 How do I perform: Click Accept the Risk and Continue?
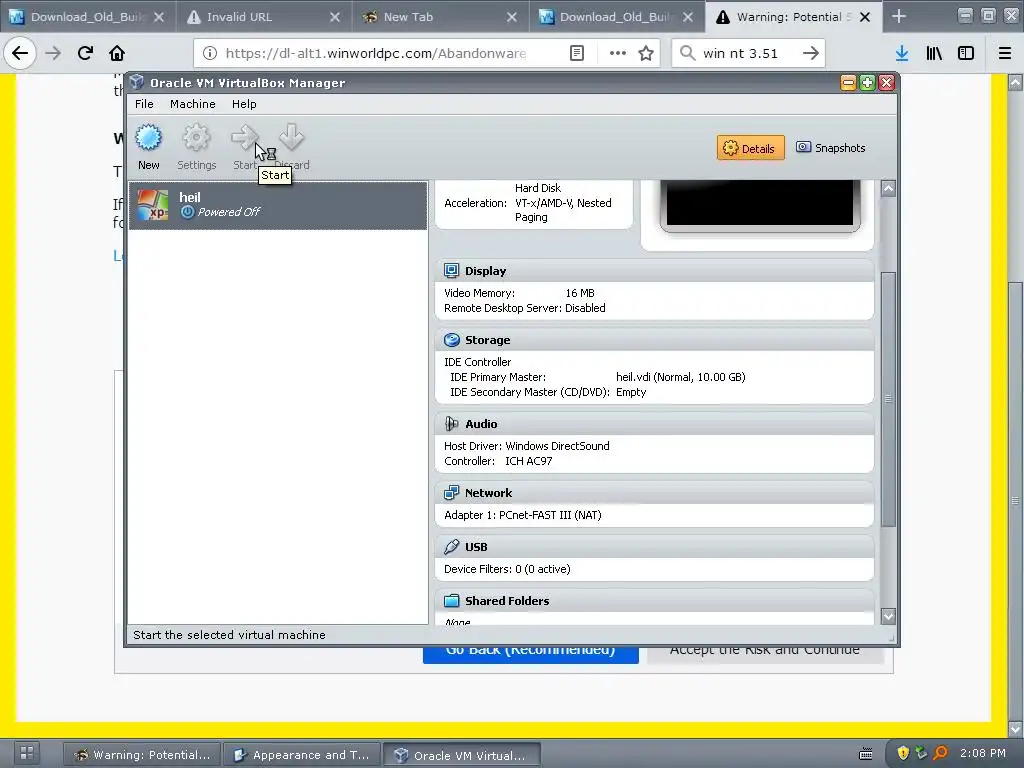pyautogui.click(x=765, y=655)
